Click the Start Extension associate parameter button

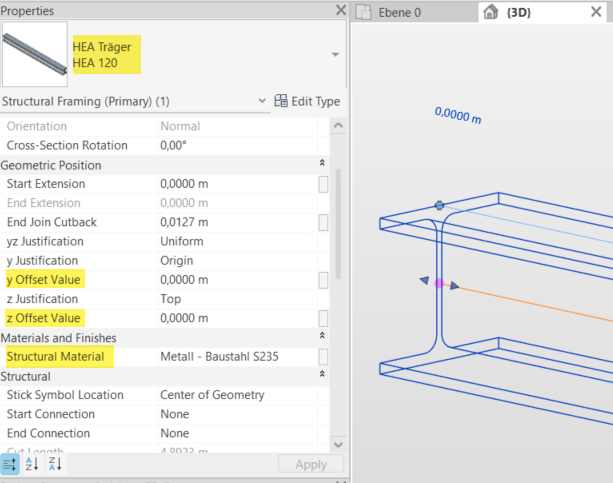point(323,184)
